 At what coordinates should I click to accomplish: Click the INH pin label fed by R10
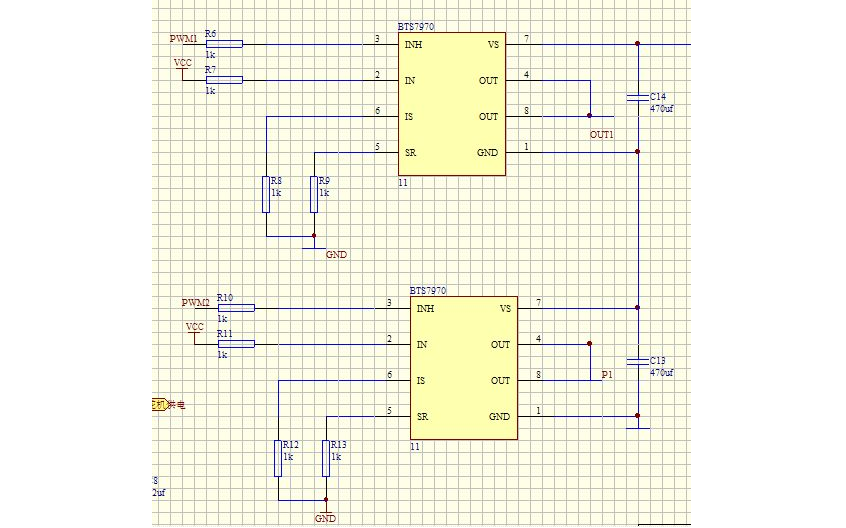pos(425,308)
